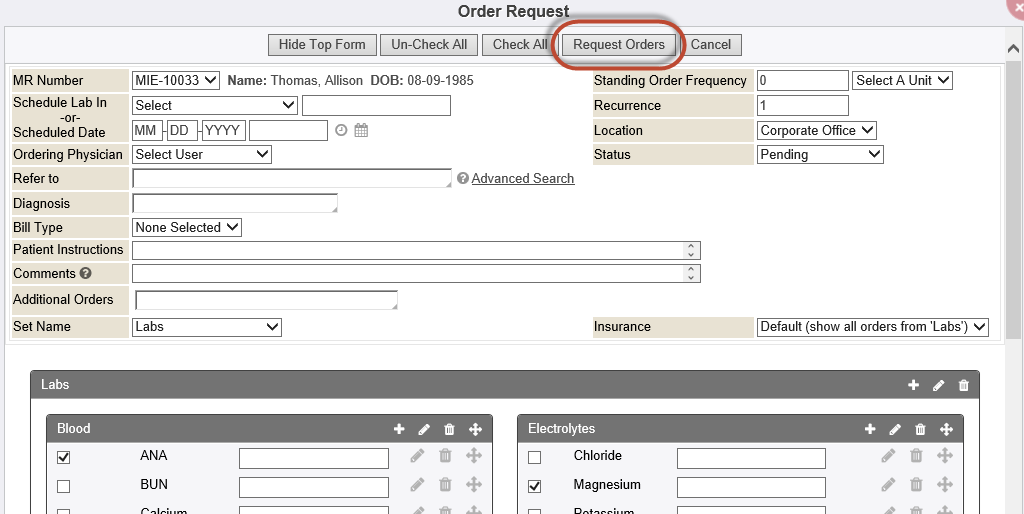The width and height of the screenshot is (1024, 514).
Task: Expand the Status Pending dropdown
Action: click(x=820, y=154)
